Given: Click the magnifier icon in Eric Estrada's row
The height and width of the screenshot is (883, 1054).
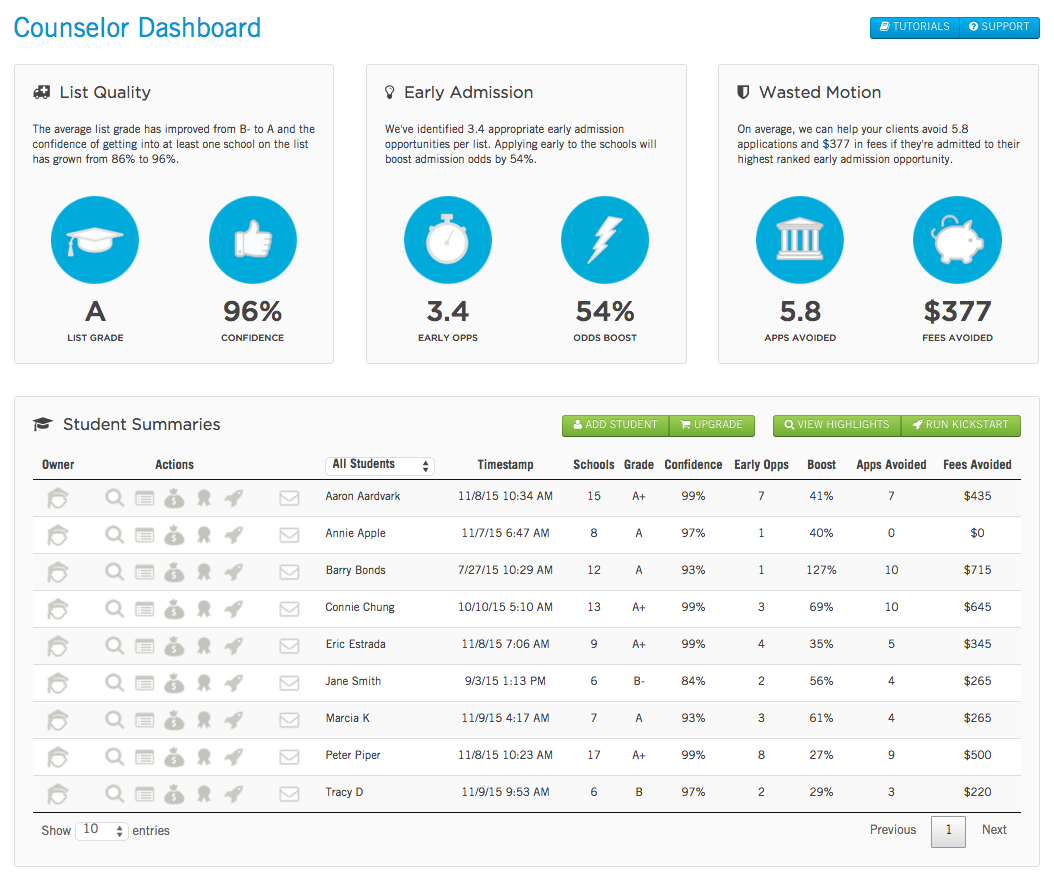Looking at the screenshot, I should tap(115, 646).
